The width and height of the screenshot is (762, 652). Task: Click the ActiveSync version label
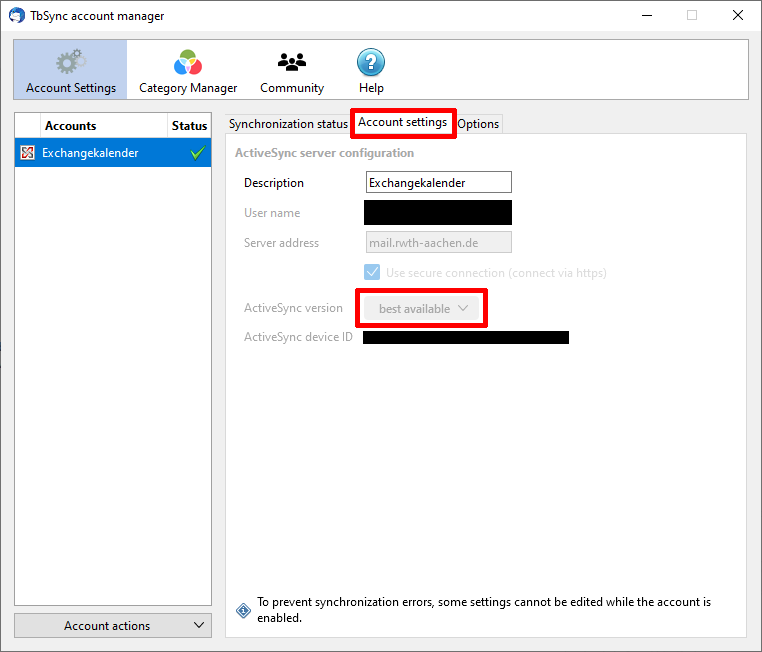293,308
